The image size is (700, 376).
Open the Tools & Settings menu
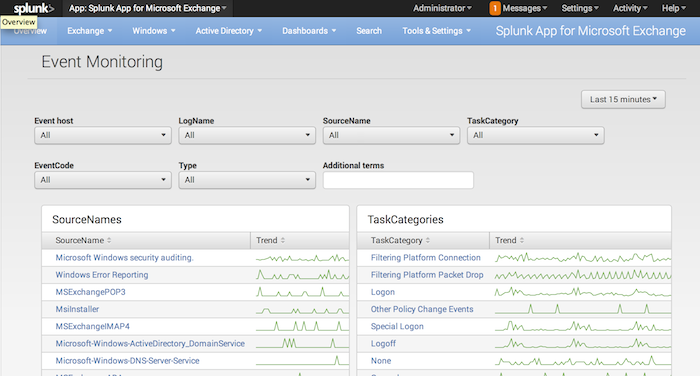[x=437, y=31]
